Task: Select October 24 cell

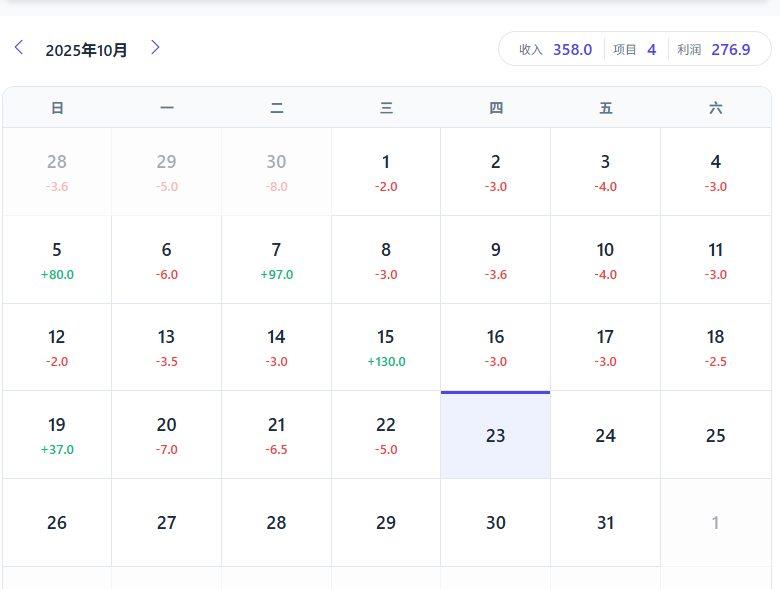Action: [x=605, y=435]
